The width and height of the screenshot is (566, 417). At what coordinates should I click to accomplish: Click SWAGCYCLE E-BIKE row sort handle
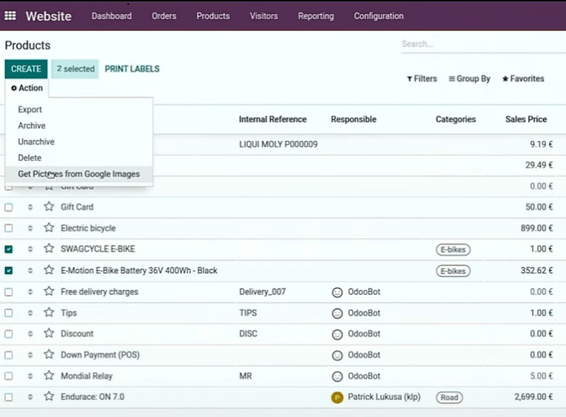tap(30, 249)
